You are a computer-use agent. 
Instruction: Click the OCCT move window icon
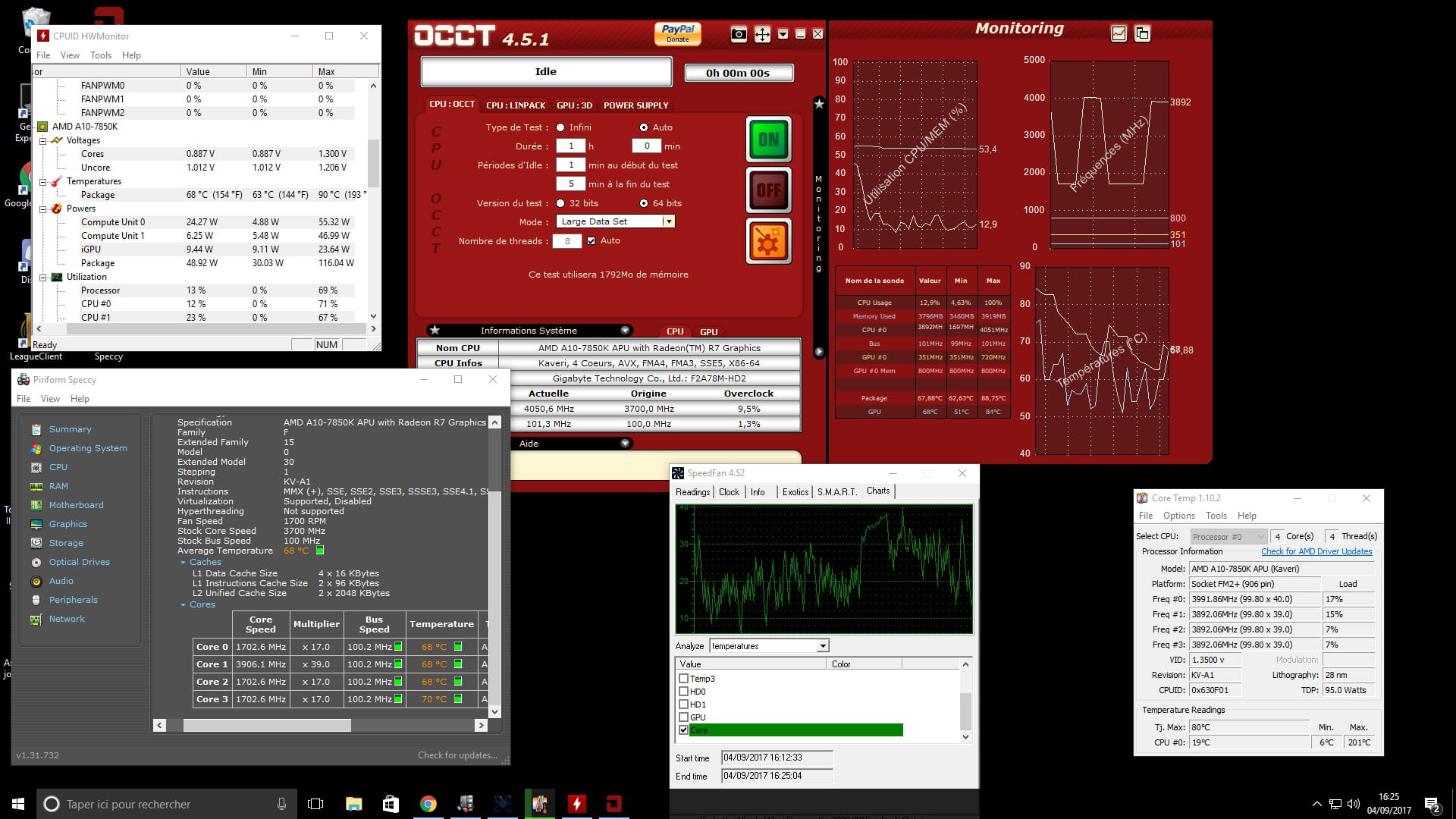pos(762,34)
